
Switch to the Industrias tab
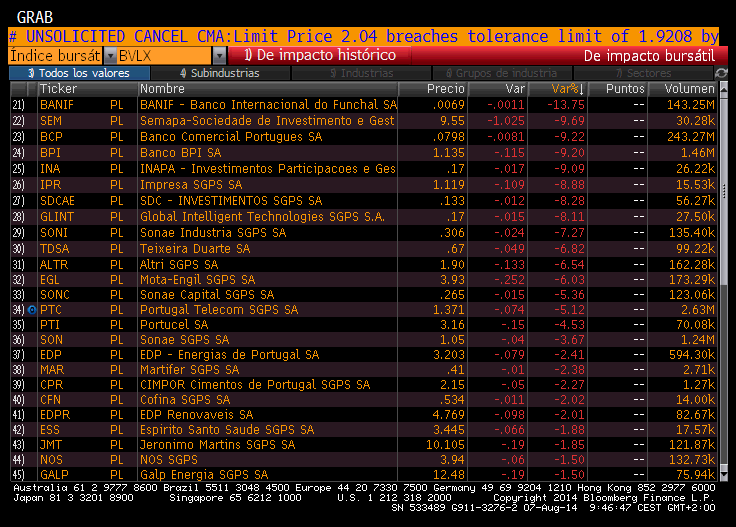(x=361, y=73)
